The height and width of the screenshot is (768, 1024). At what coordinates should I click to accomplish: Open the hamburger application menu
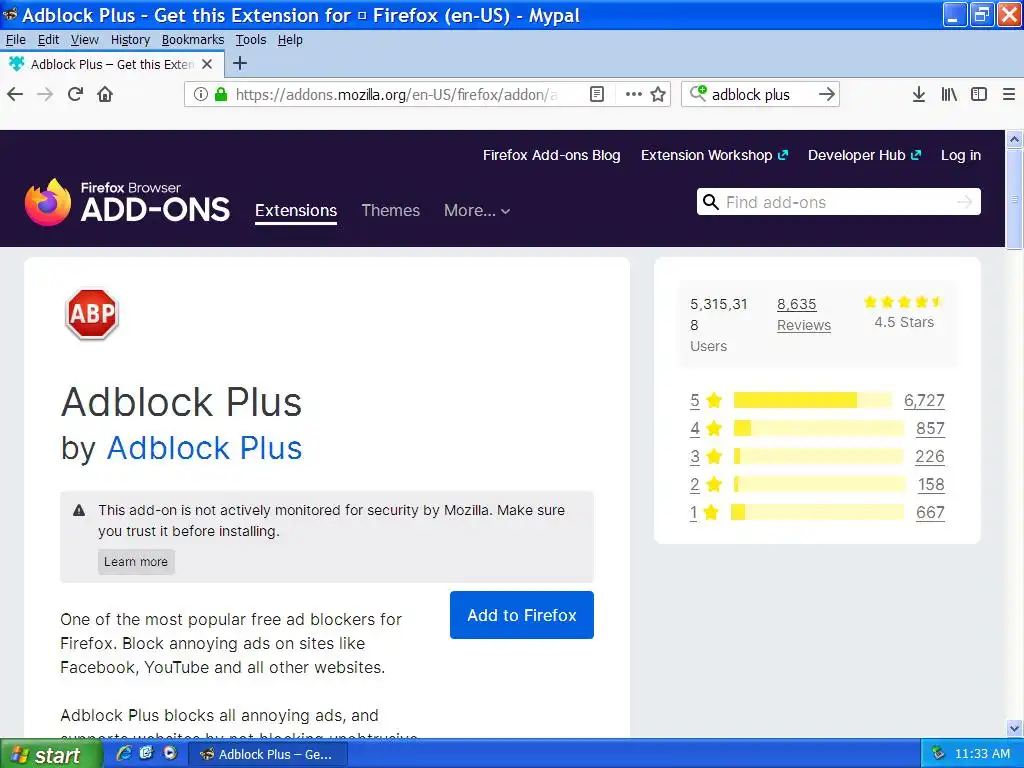point(1008,94)
